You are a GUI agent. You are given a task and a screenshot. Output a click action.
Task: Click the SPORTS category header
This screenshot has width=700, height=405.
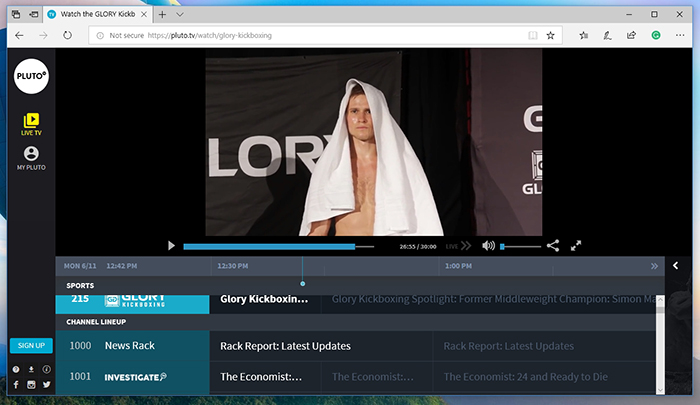pos(80,286)
